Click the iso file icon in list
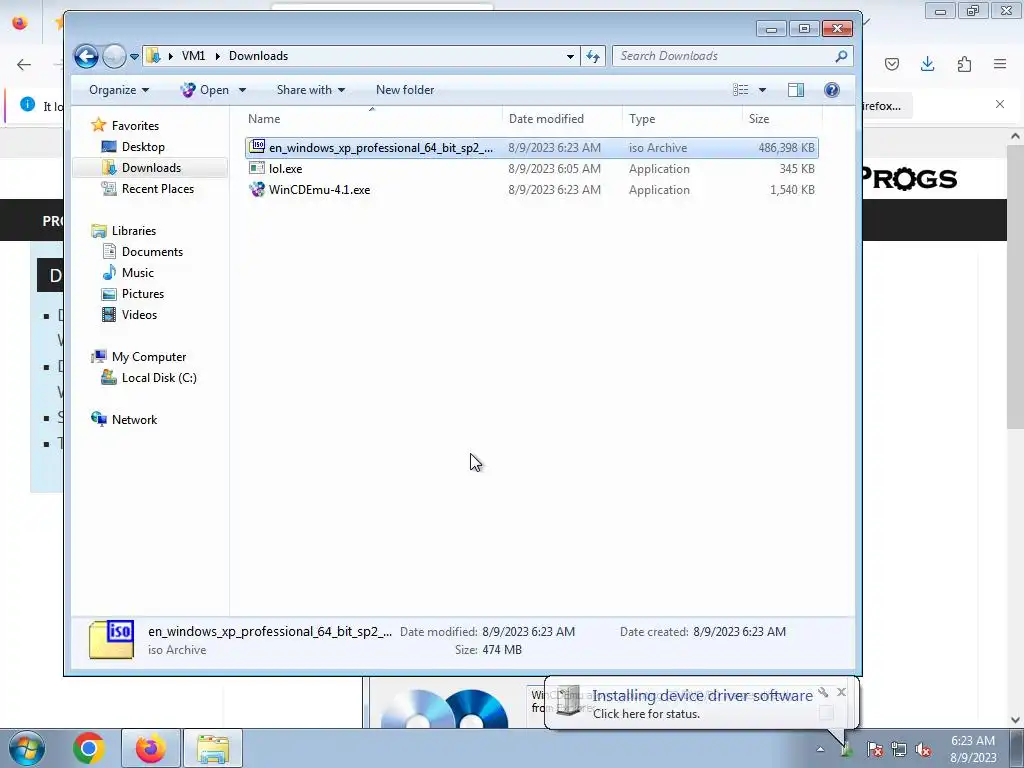The width and height of the screenshot is (1024, 768). tap(257, 147)
